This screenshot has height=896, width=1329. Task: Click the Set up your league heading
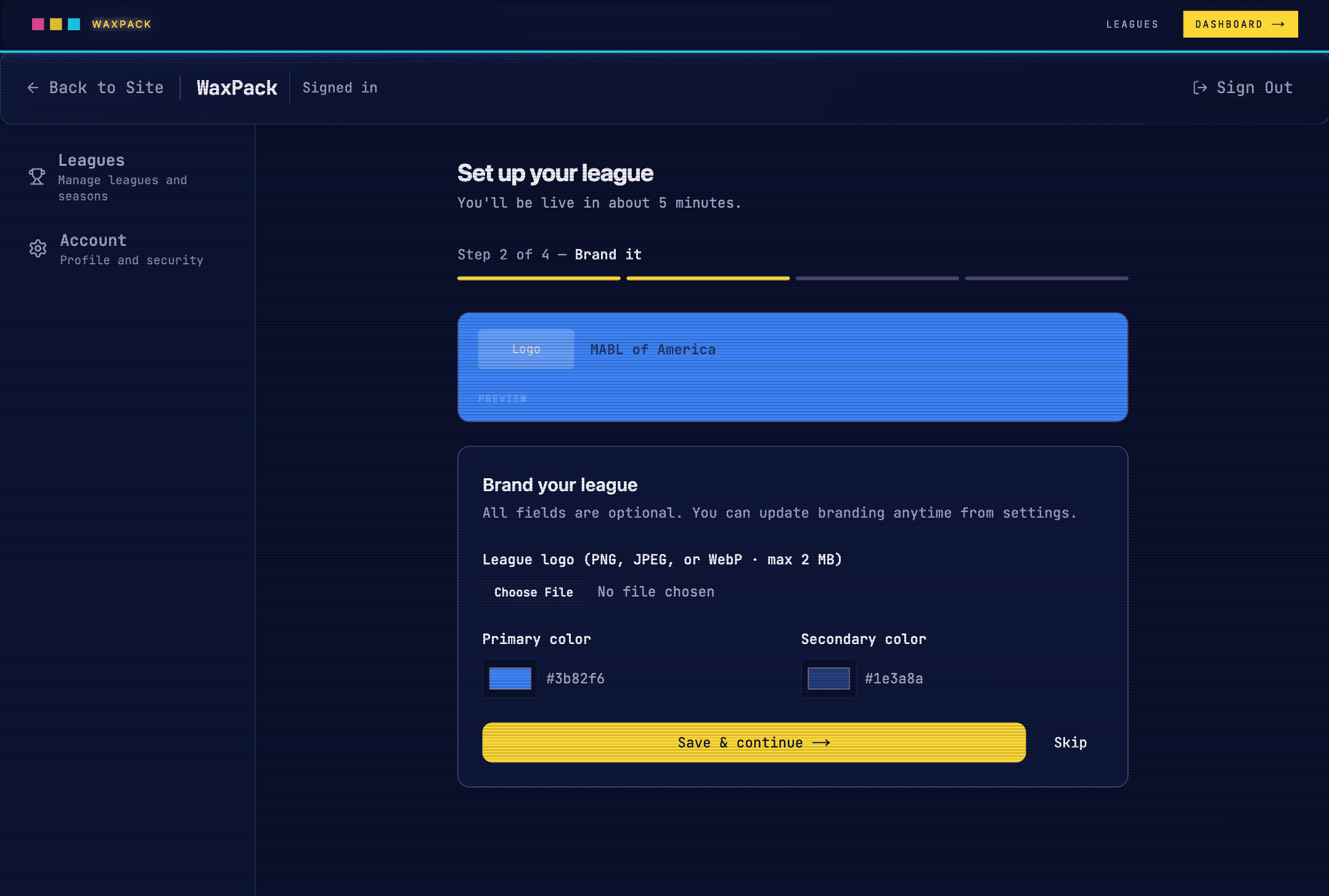(555, 173)
